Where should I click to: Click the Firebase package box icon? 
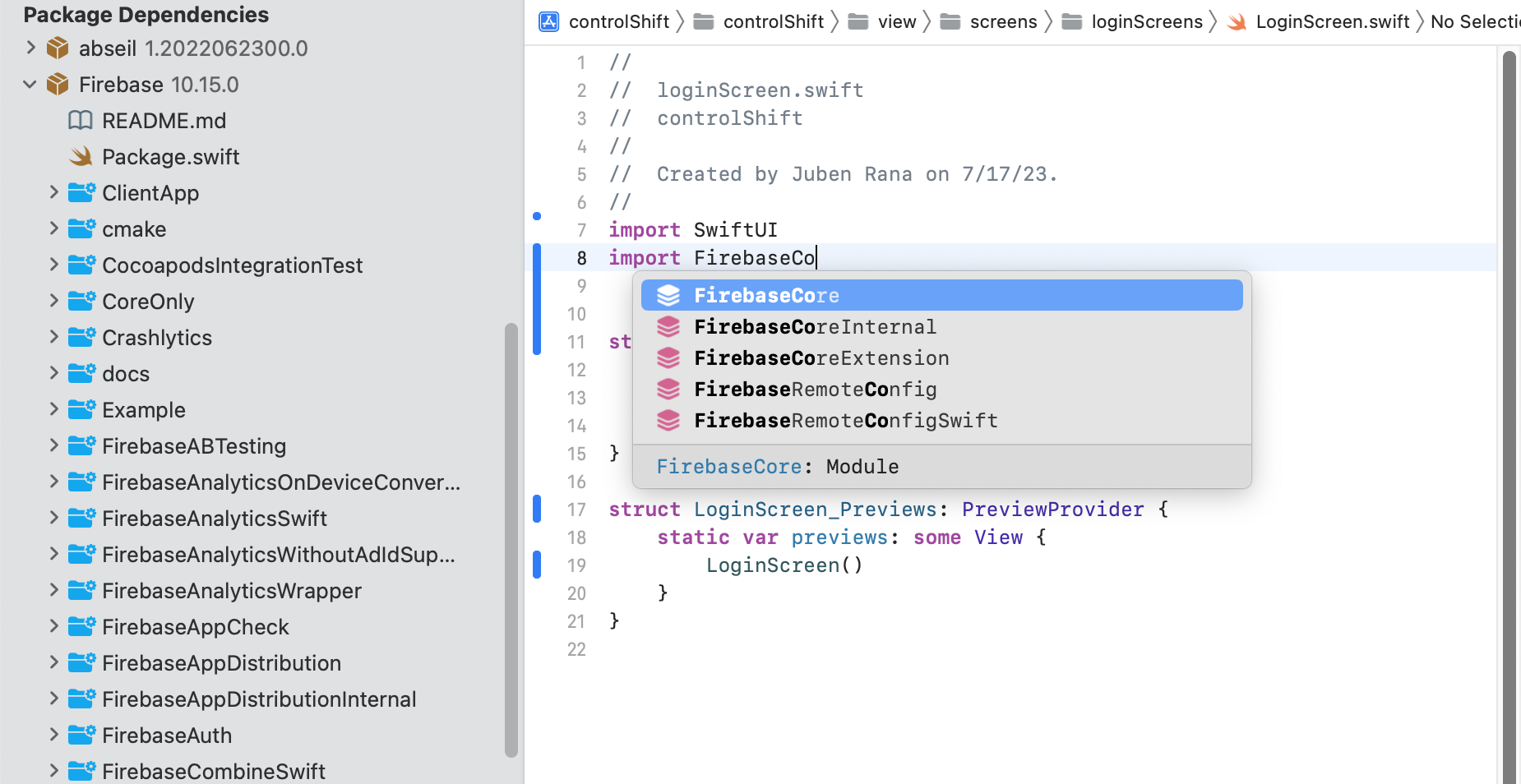pyautogui.click(x=58, y=85)
